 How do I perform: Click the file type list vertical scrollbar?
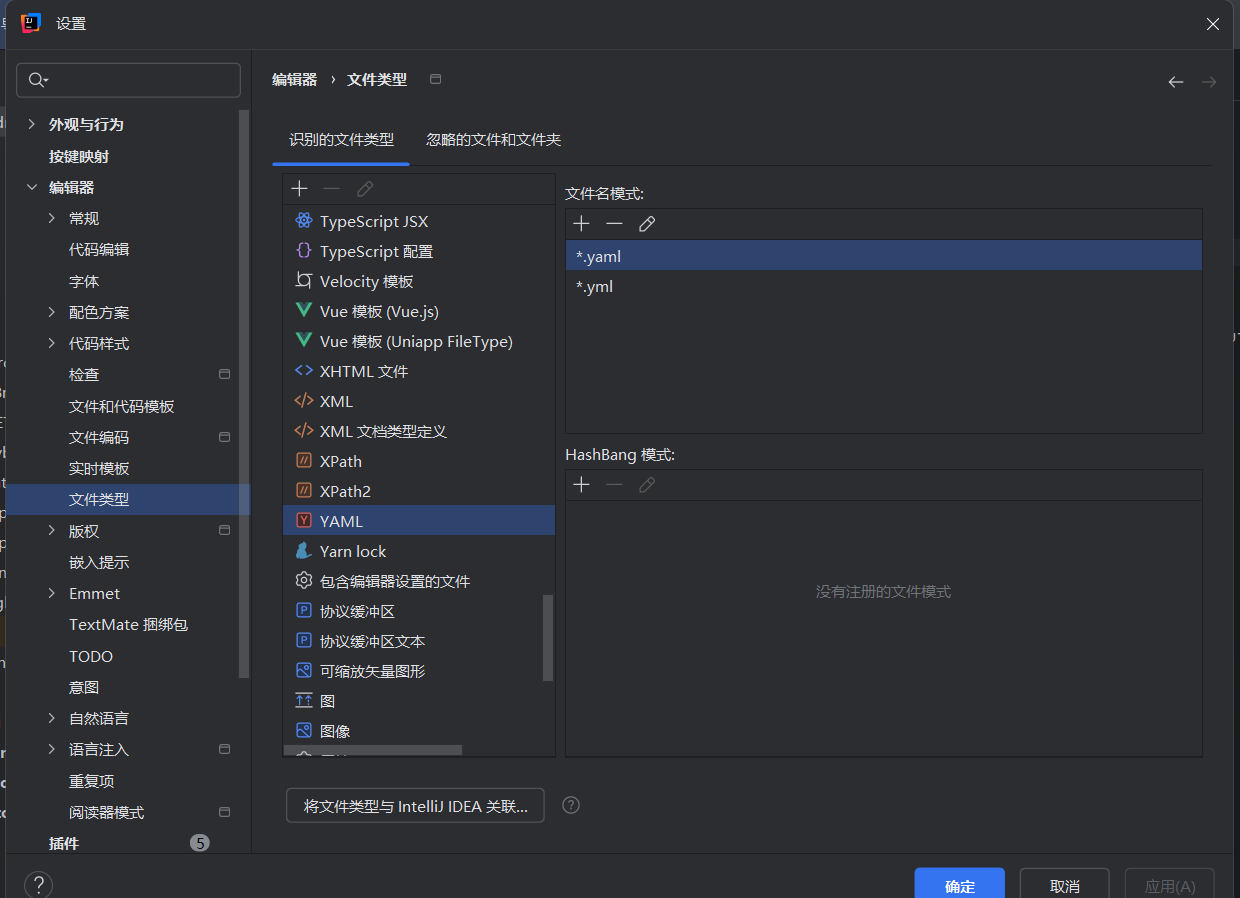coord(547,637)
